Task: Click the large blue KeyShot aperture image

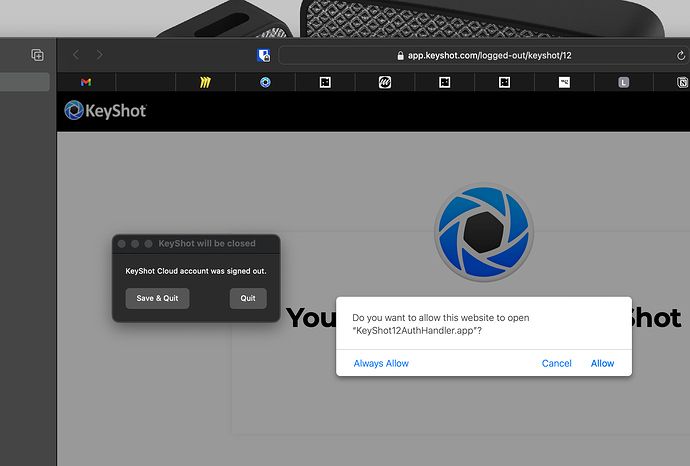Action: [484, 232]
